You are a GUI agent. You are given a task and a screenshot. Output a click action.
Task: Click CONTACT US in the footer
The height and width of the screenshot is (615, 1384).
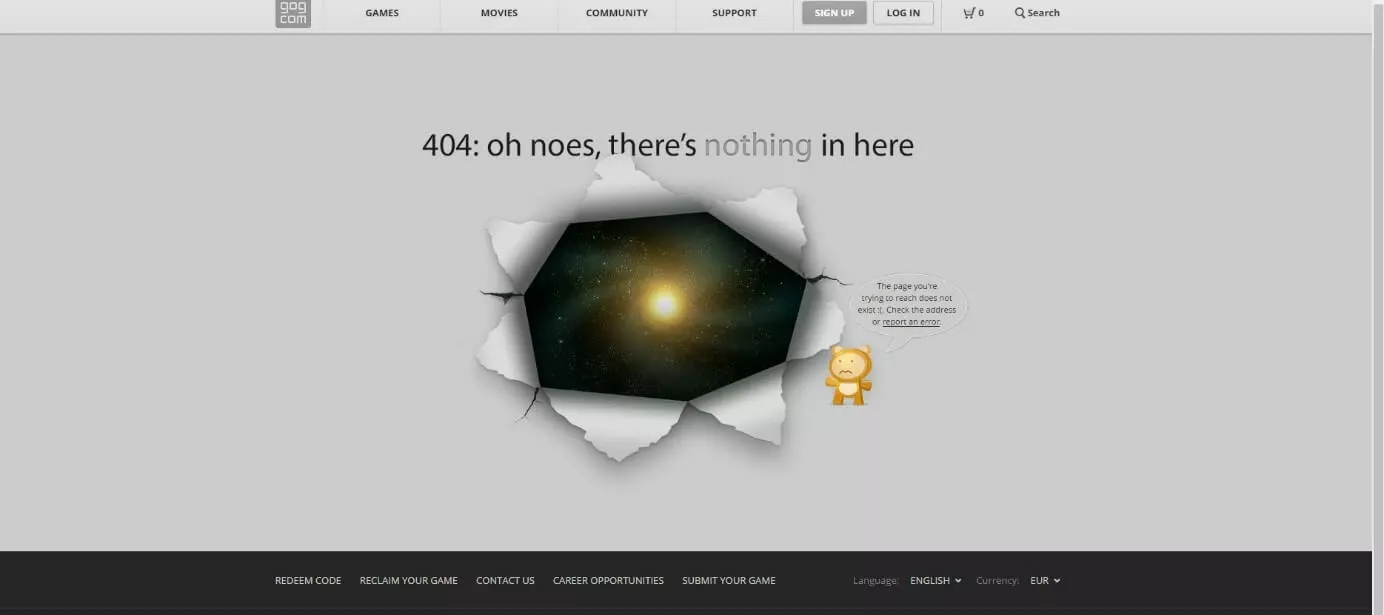505,580
